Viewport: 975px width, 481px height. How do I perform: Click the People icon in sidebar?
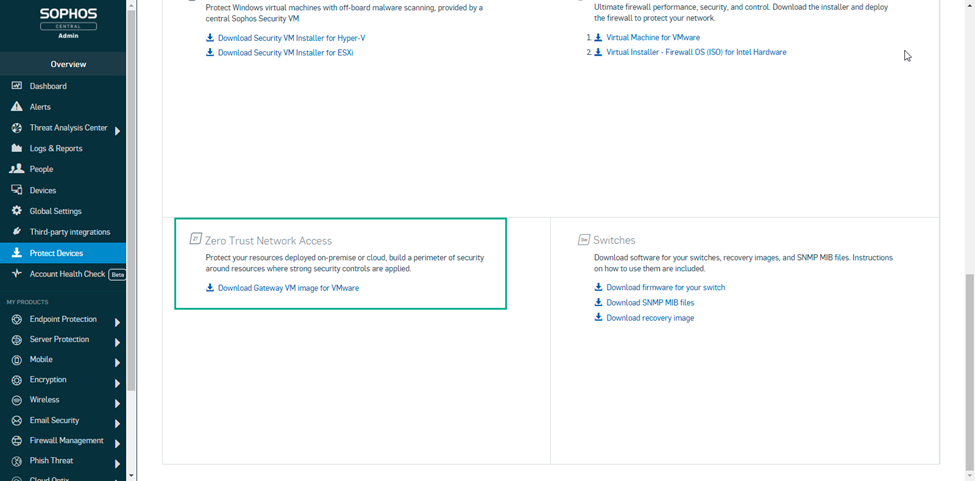[x=17, y=169]
